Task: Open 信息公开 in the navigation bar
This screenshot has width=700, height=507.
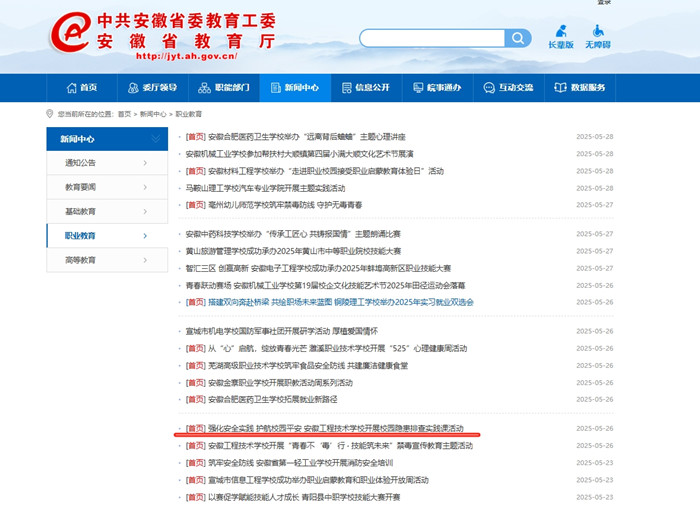Action: point(365,88)
